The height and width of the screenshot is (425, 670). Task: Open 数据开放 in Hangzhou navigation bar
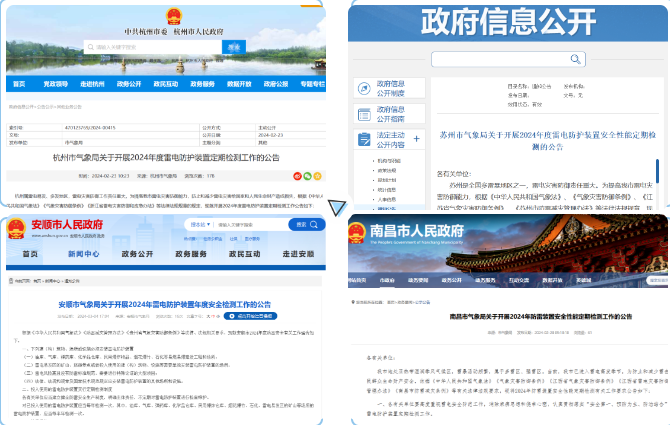pos(239,84)
